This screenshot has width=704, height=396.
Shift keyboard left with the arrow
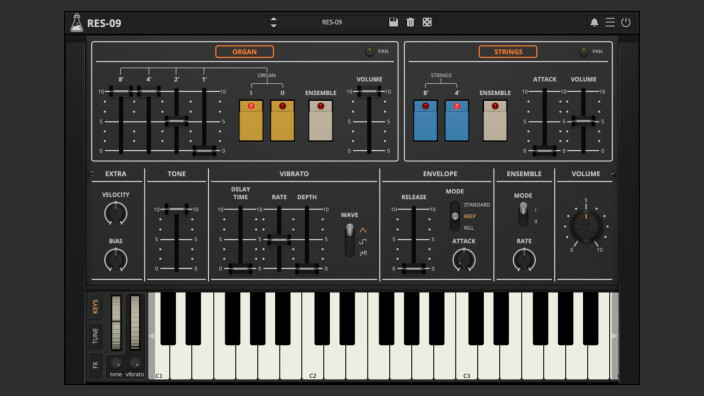pyautogui.click(x=151, y=336)
